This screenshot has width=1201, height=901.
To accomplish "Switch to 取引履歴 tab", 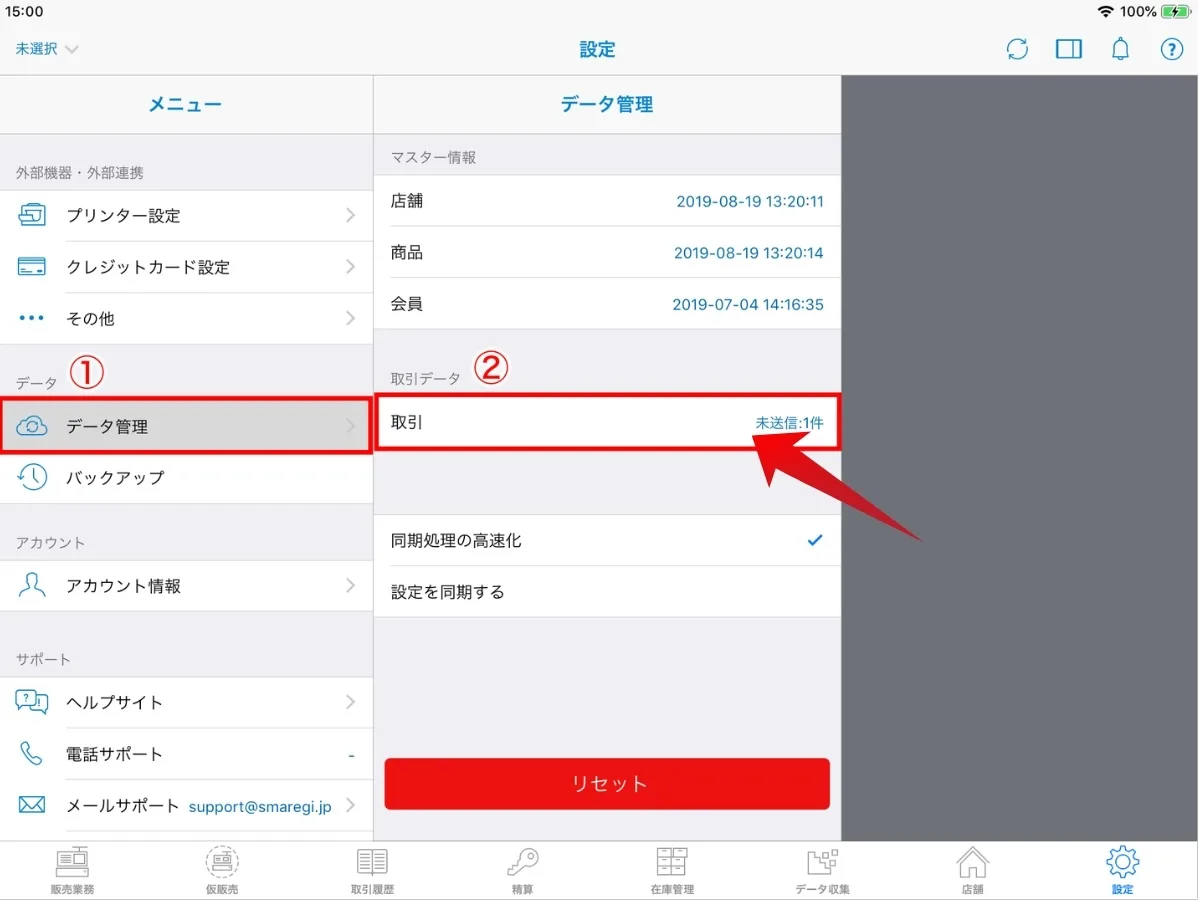I will [372, 870].
